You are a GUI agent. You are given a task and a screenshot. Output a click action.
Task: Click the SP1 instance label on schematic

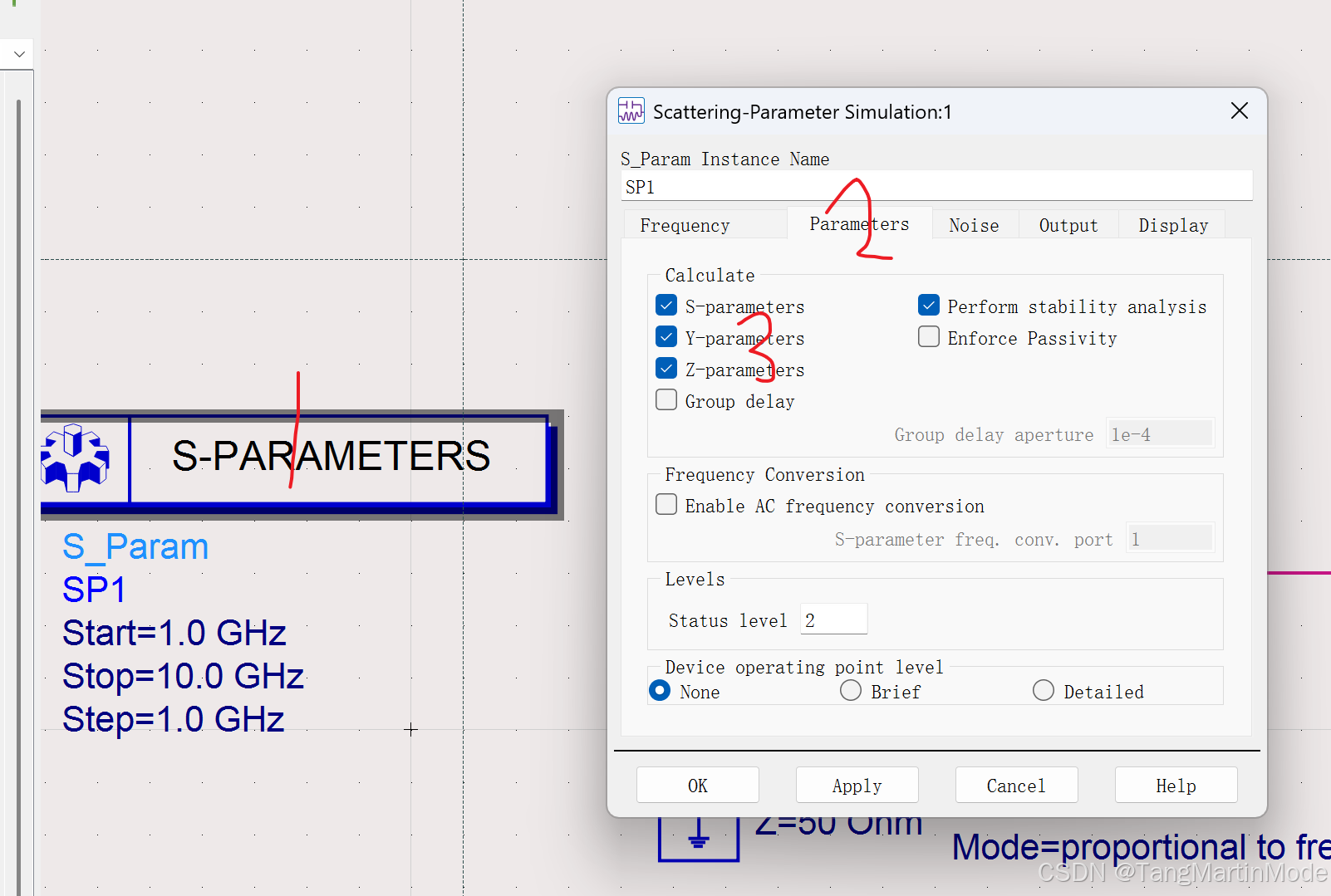pyautogui.click(x=94, y=590)
